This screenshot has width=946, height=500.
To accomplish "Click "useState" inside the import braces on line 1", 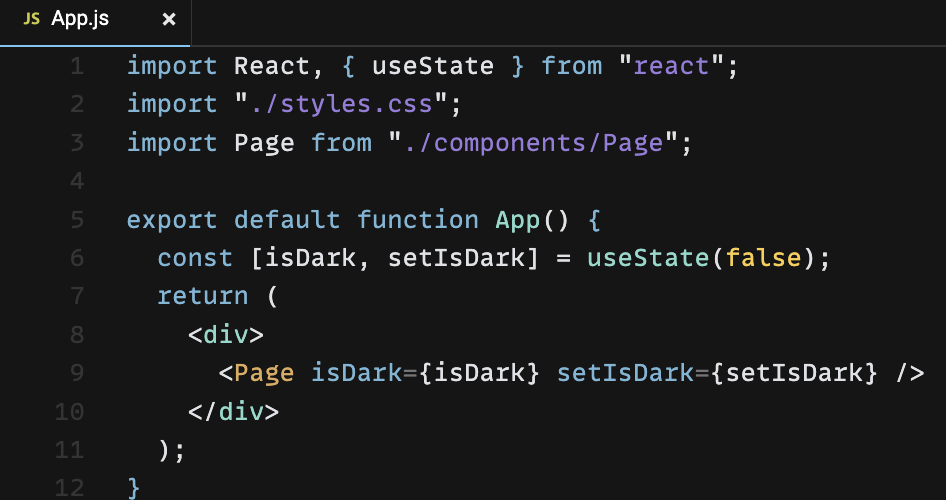I will tap(433, 66).
